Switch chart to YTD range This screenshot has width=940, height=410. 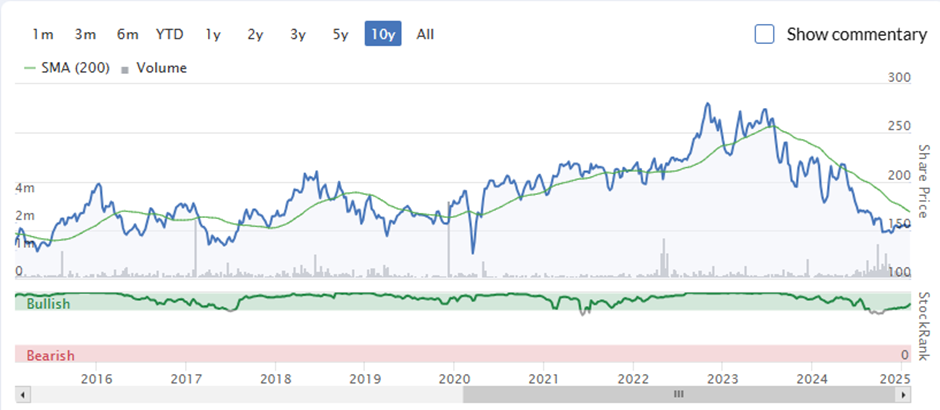click(170, 34)
